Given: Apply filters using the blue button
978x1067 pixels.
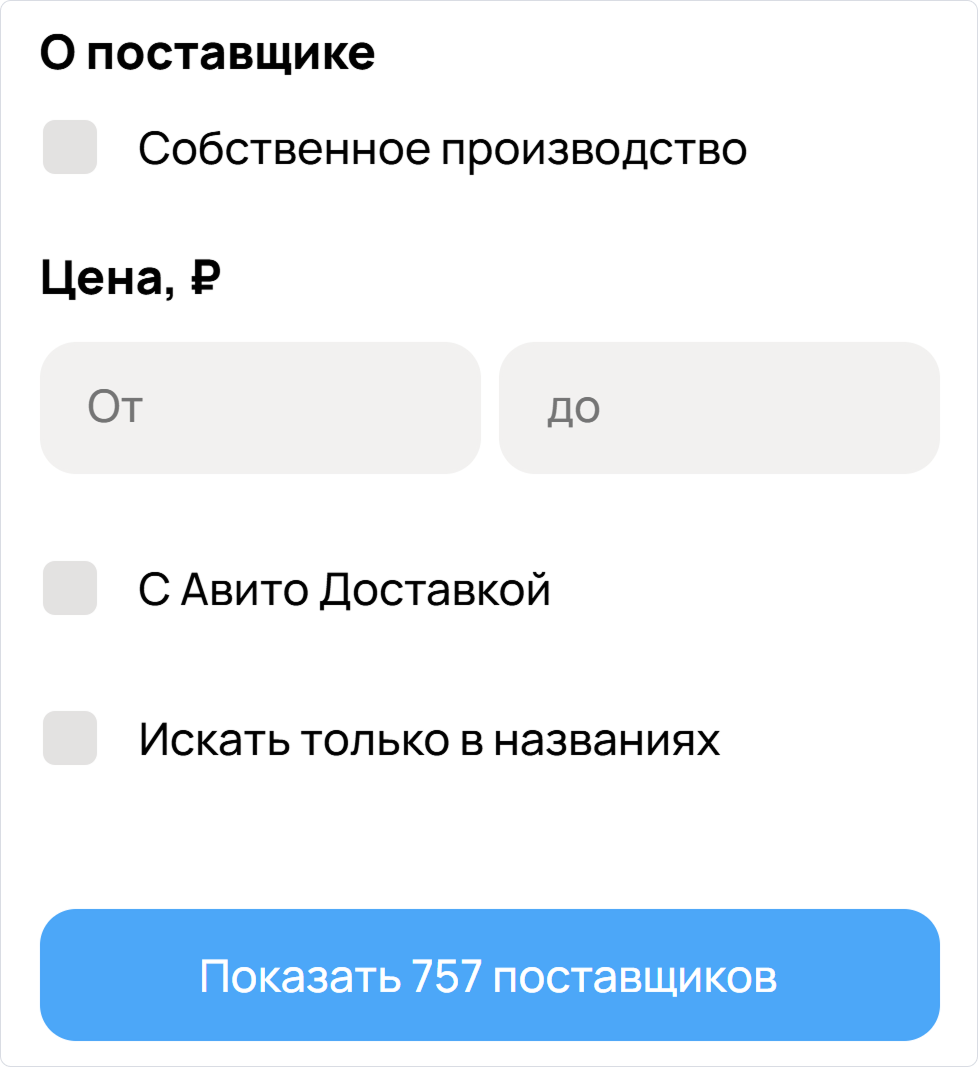Looking at the screenshot, I should (489, 976).
